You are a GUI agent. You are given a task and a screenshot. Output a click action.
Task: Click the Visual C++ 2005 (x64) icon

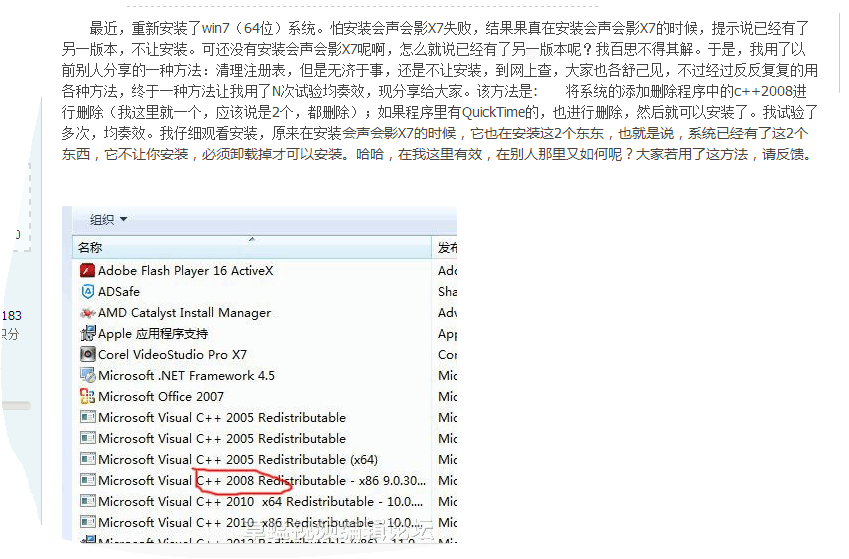coord(87,459)
